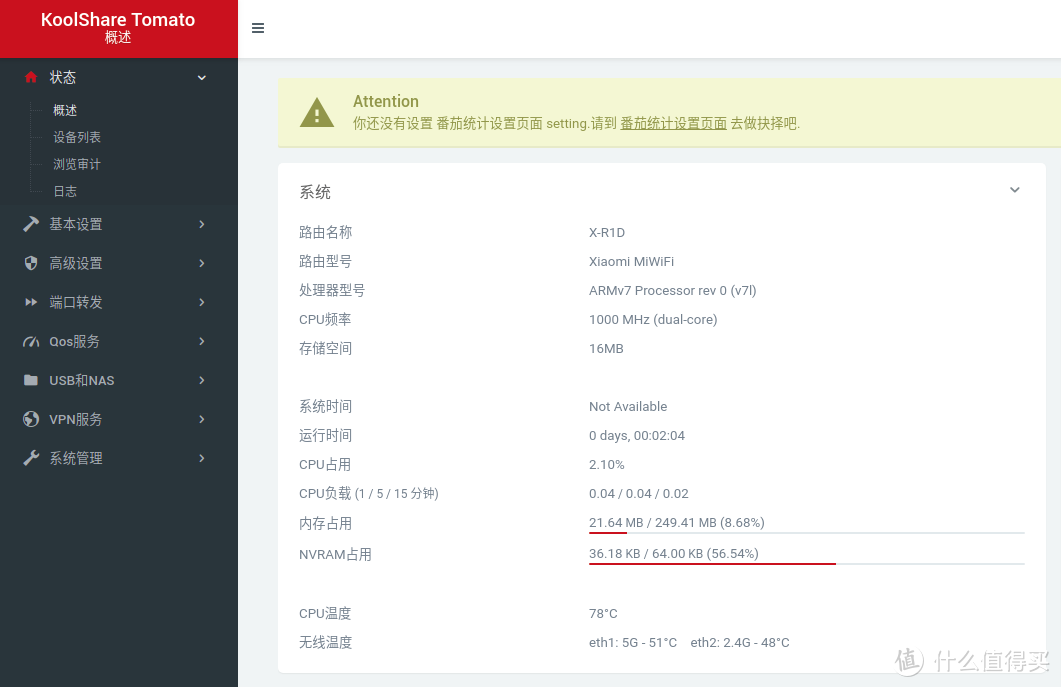Click the shield icon for 高级设置

[31, 263]
